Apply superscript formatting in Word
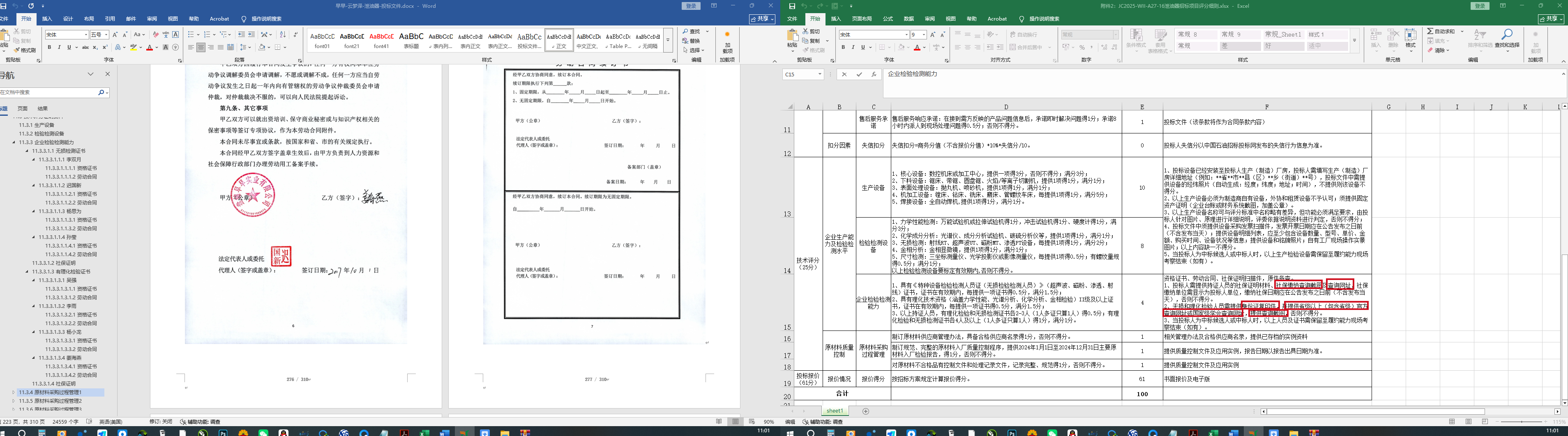Viewport: 1568px width, 436px height. pos(105,48)
